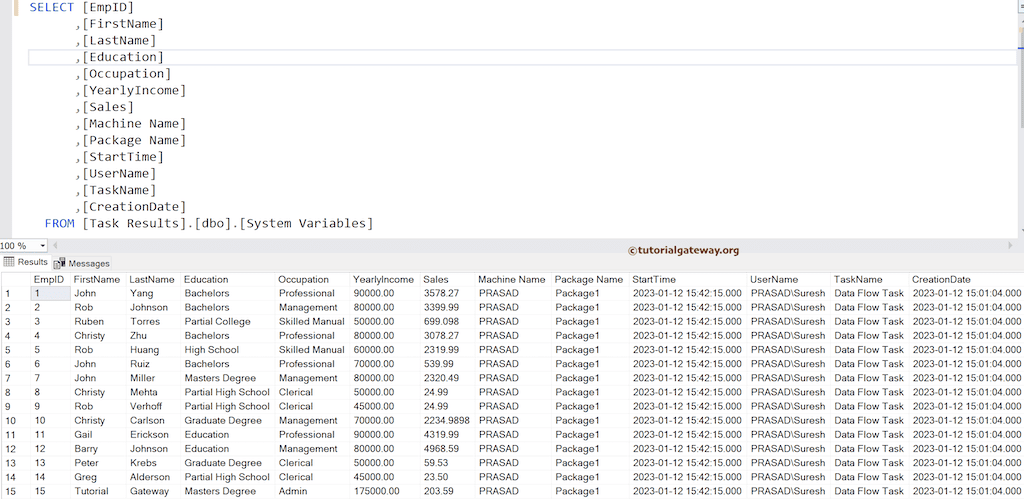Click [Package Name] in the query editor
The width and height of the screenshot is (1024, 499).
coord(134,140)
